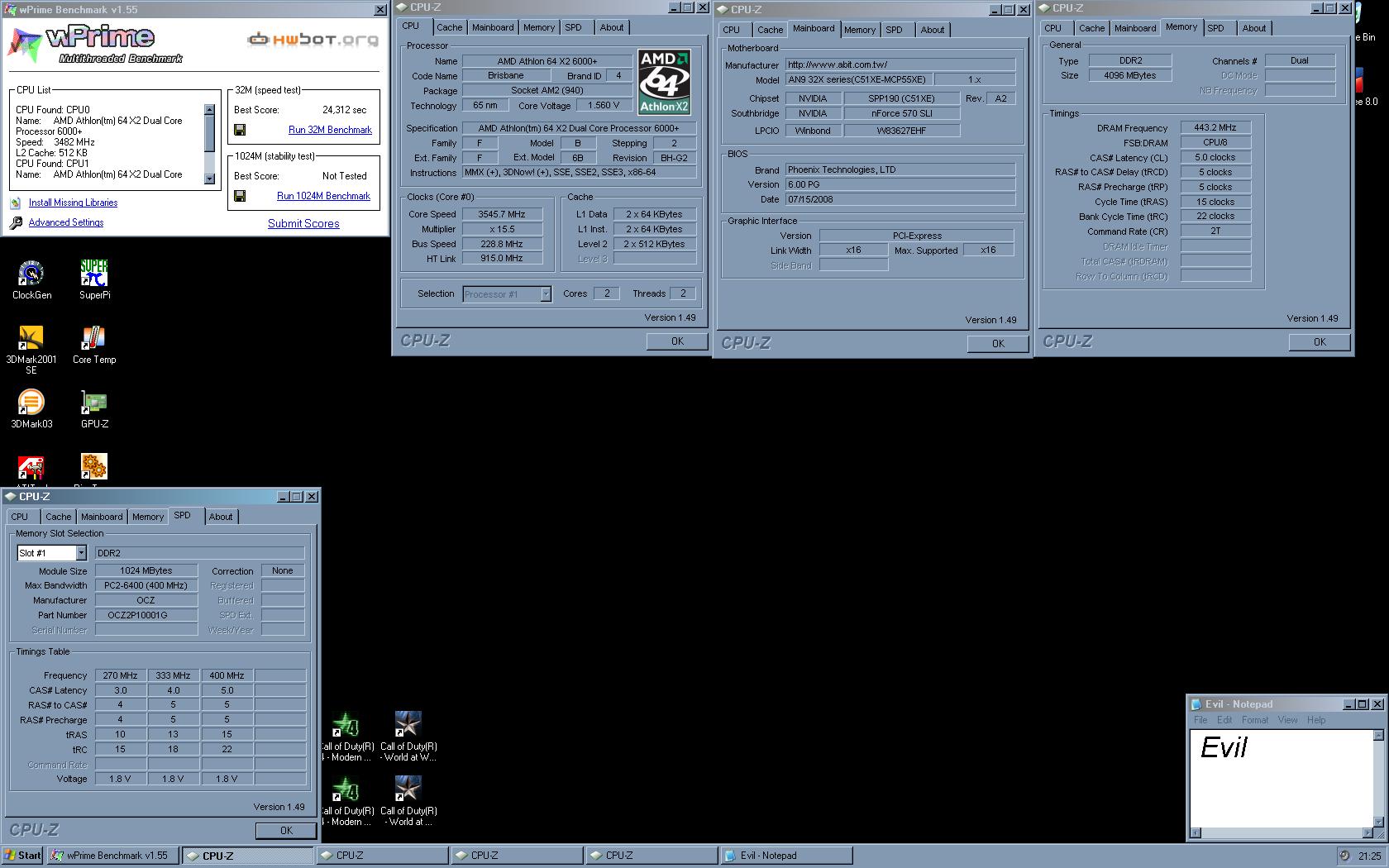Open lower Call of Duty 4 Modern Warfare shortcut
The image size is (1389, 868).
(345, 789)
